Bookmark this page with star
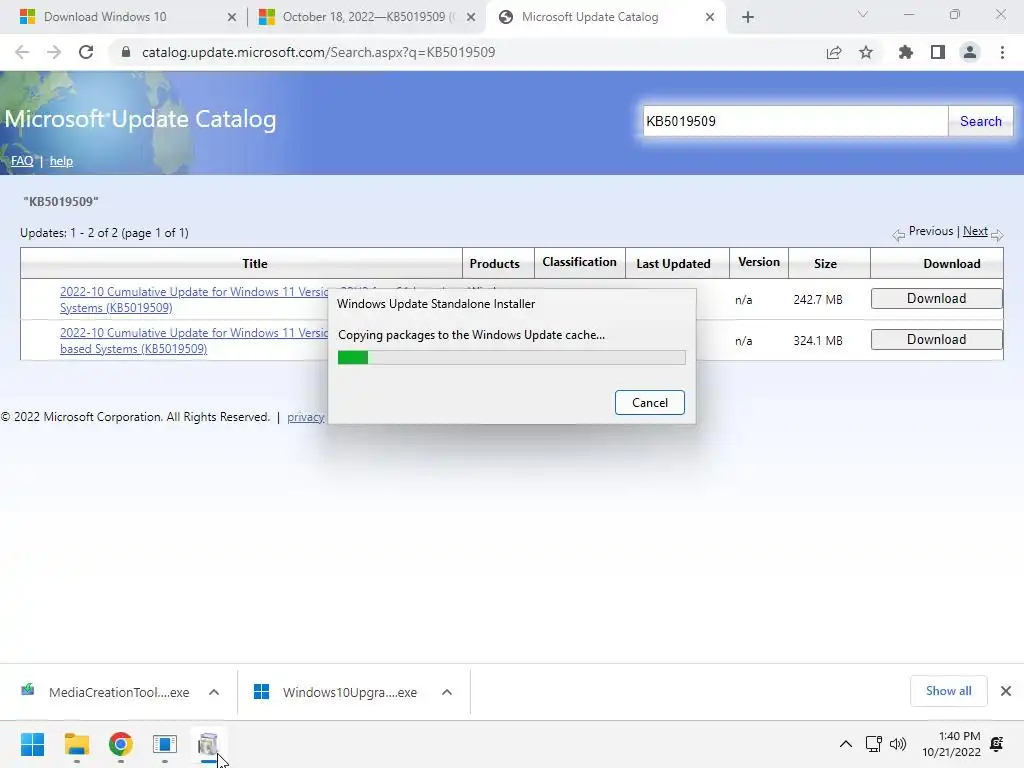The image size is (1024, 768). pos(866,52)
